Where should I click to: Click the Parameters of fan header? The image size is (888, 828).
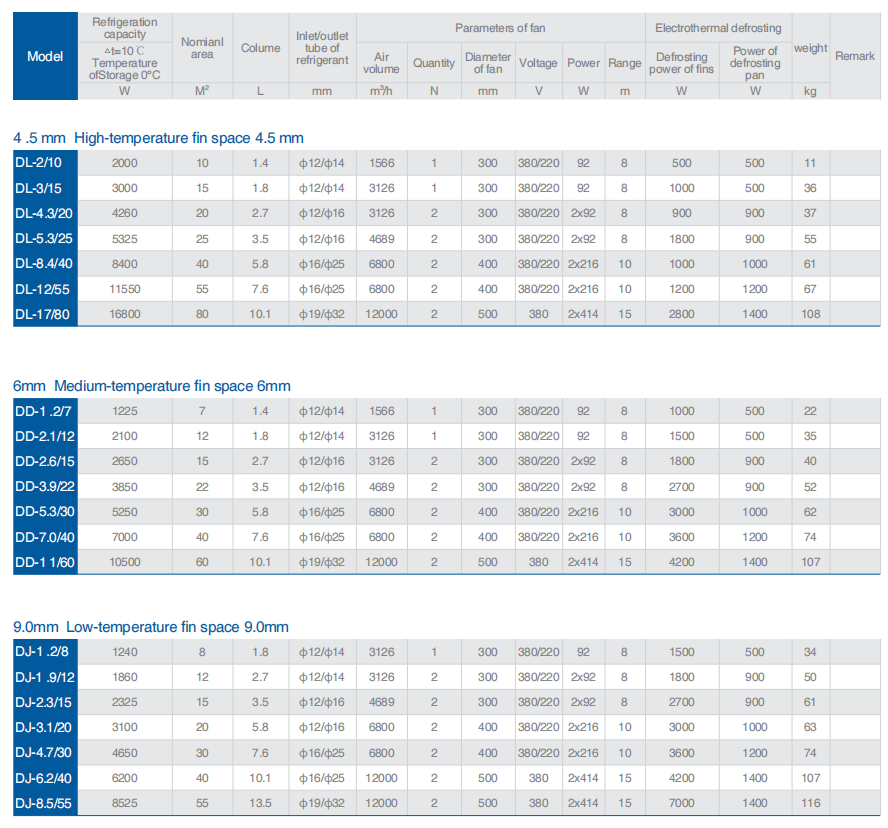pos(500,28)
